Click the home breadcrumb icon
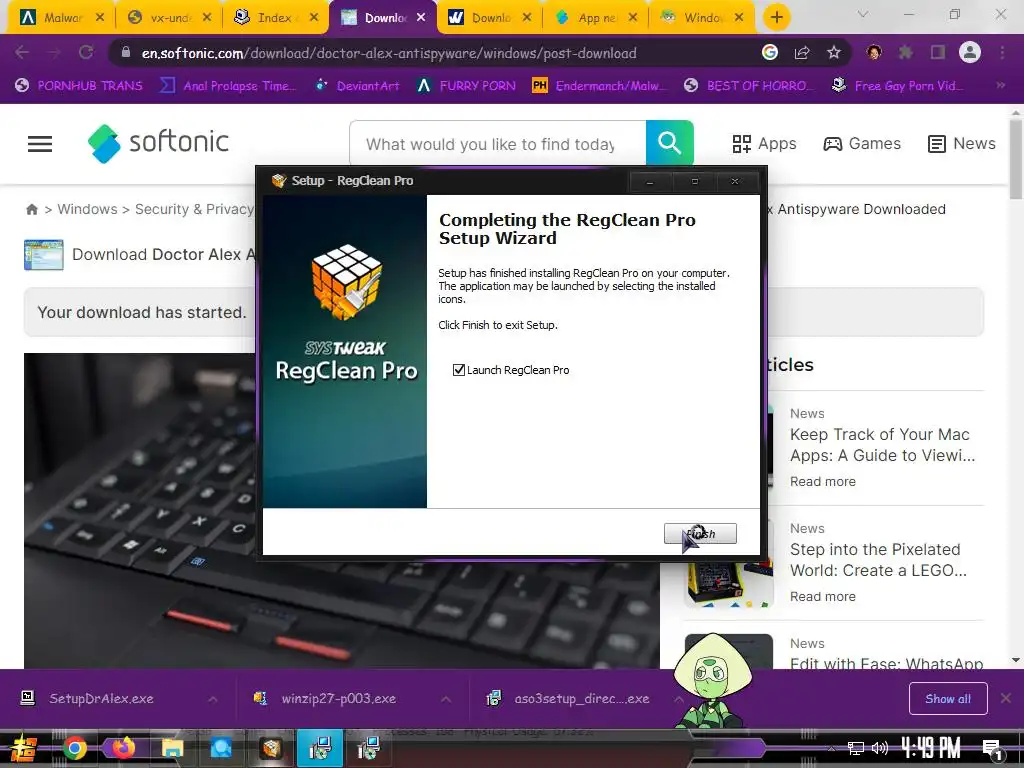Image resolution: width=1024 pixels, height=768 pixels. [x=31, y=209]
